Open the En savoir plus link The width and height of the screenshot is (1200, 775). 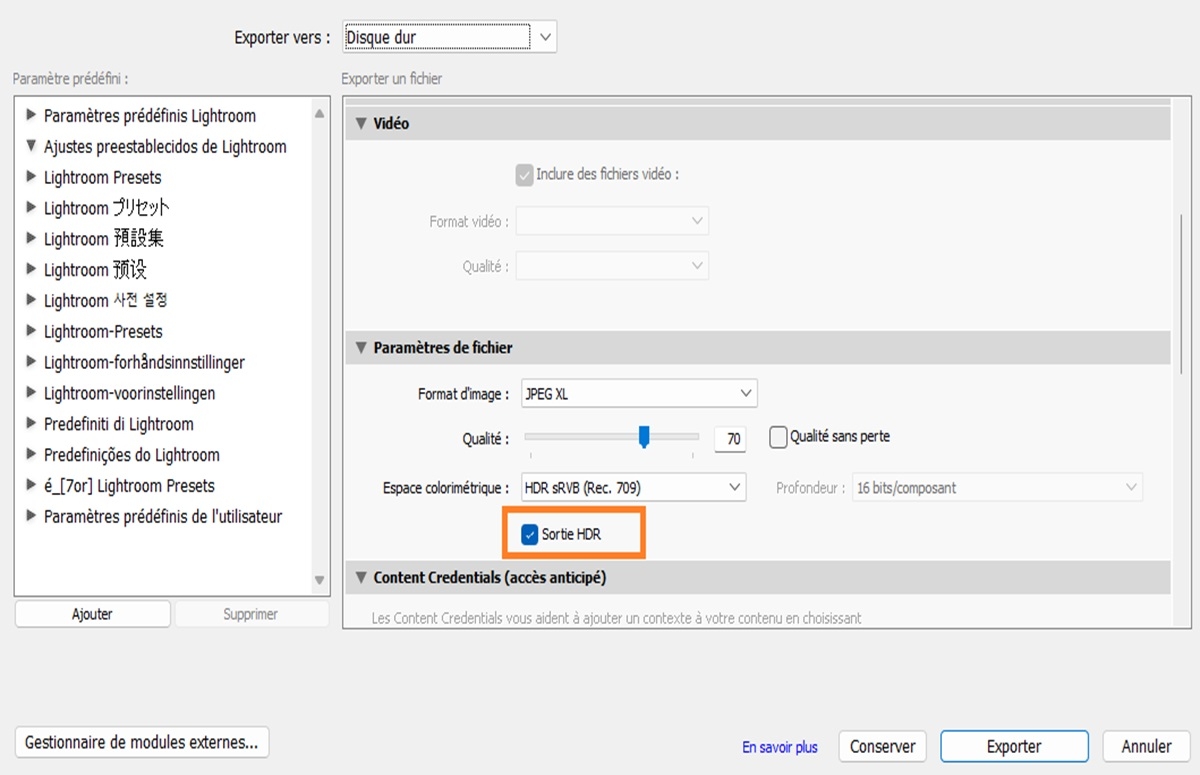point(779,747)
